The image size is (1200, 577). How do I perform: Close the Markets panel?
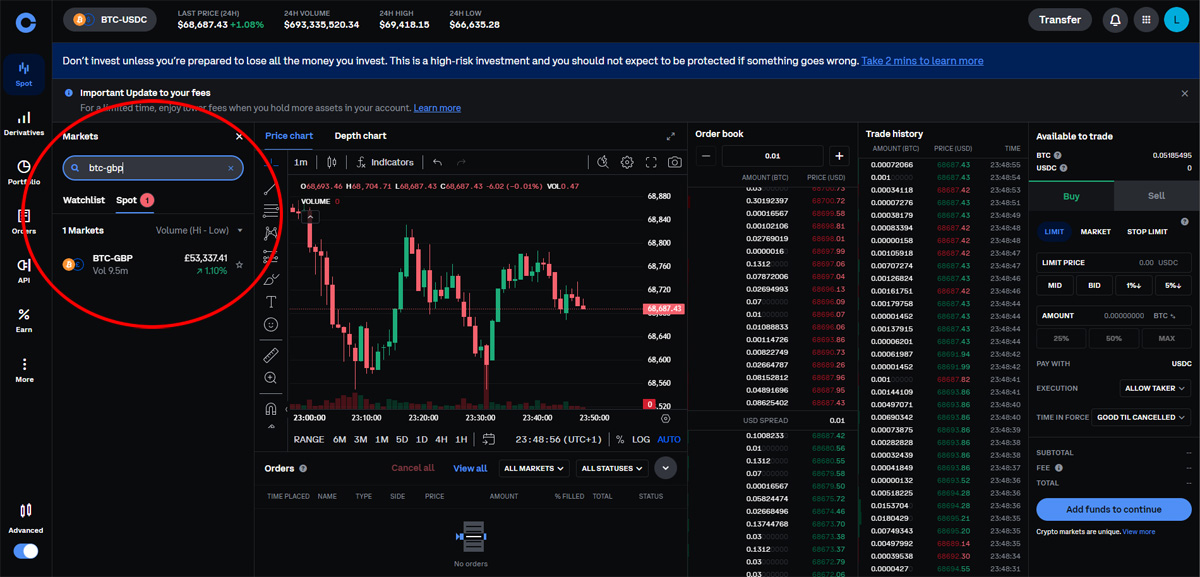pos(239,136)
